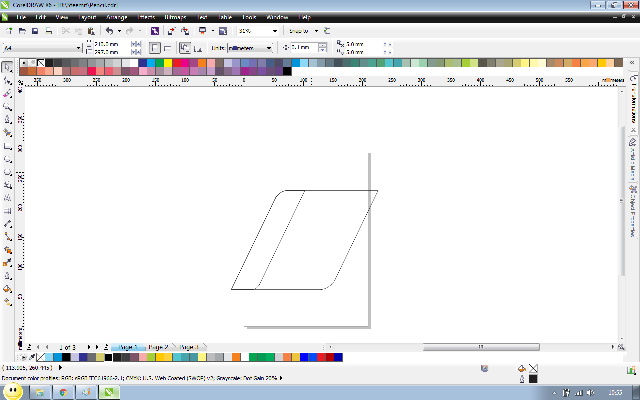Toggle apply layout to current page only

(x=198, y=48)
